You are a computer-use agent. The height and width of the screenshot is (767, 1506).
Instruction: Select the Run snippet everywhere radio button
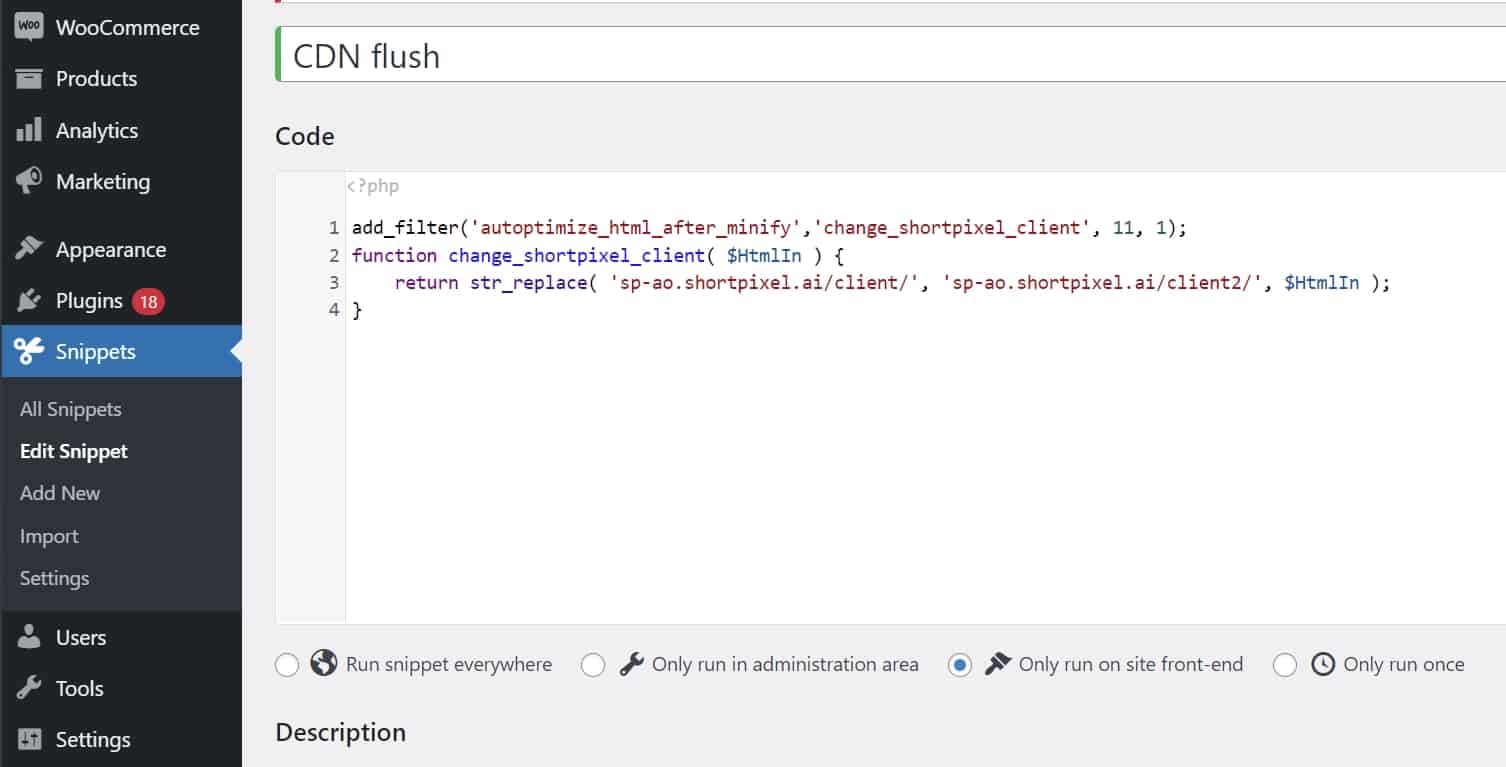point(287,665)
